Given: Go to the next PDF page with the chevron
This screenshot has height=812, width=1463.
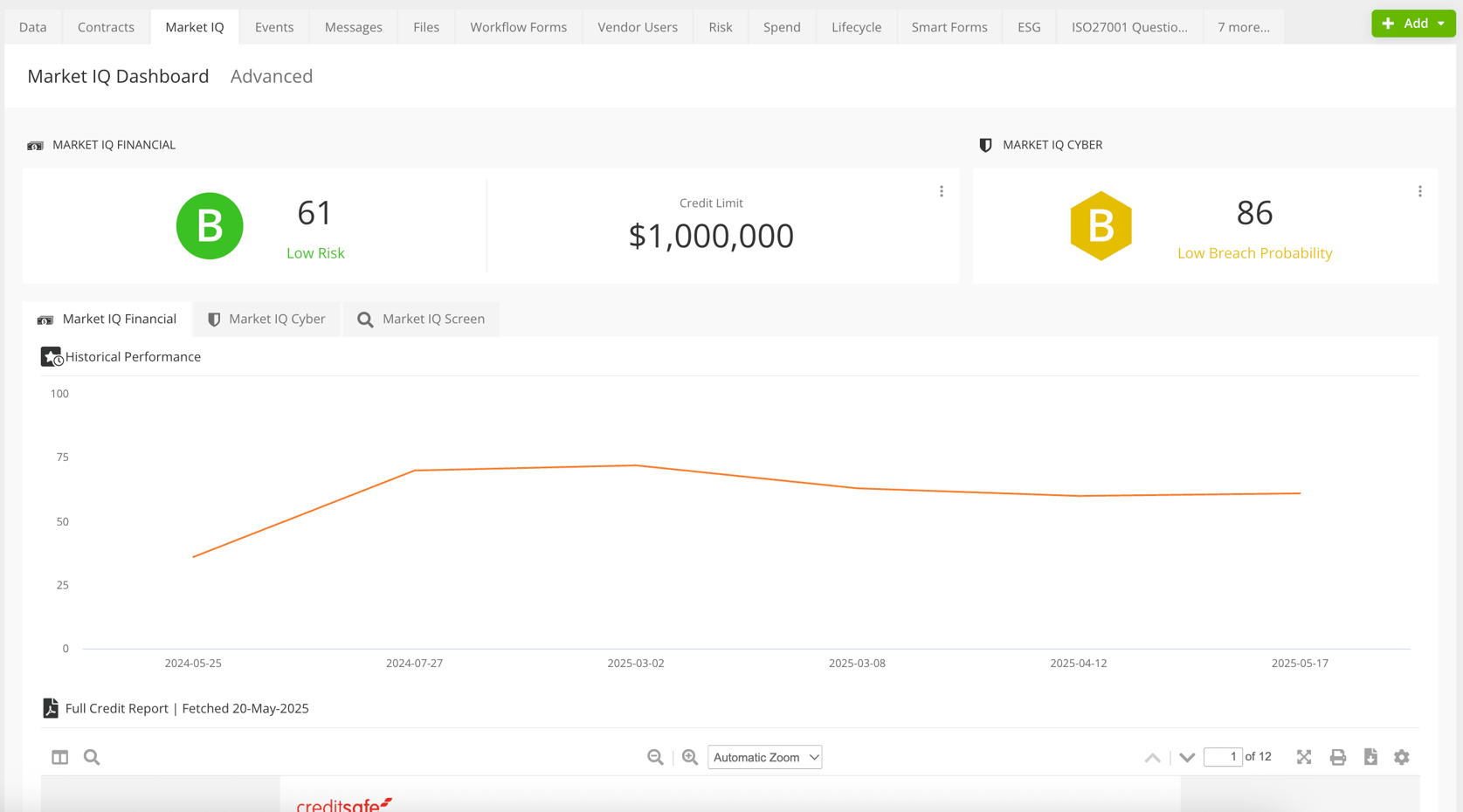Looking at the screenshot, I should (1187, 757).
